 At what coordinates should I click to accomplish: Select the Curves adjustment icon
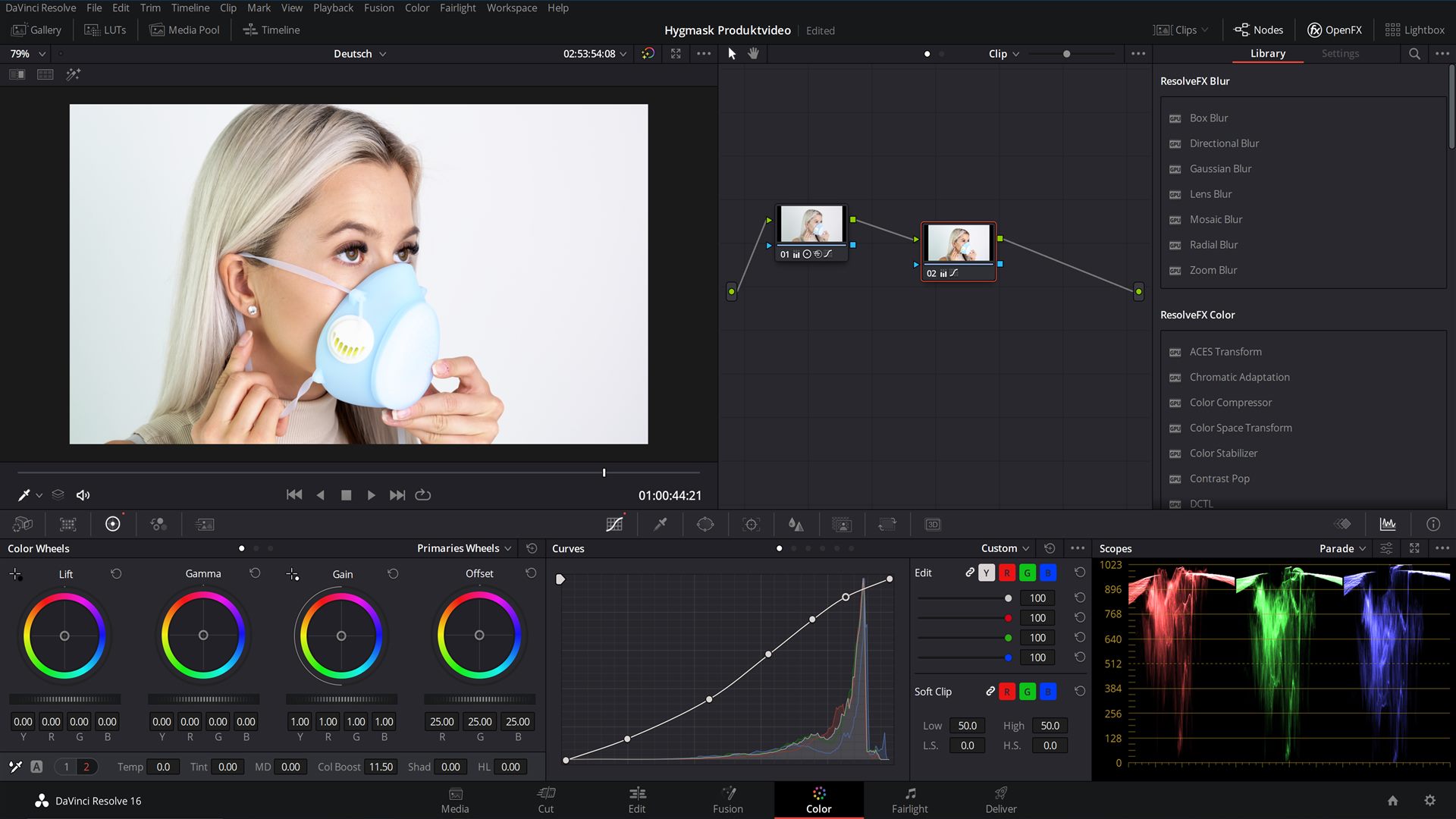(614, 524)
